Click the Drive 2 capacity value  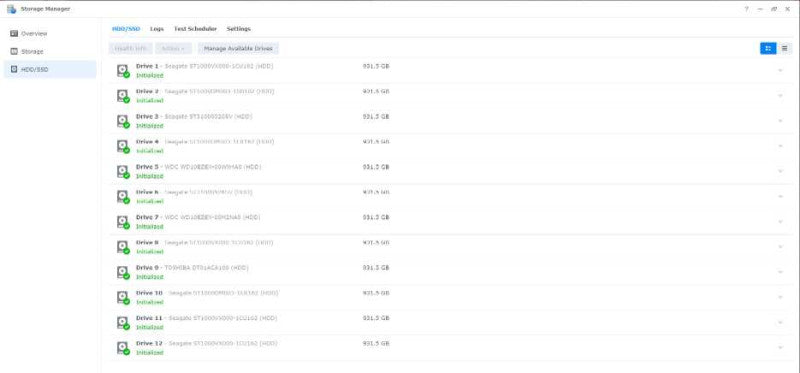(376, 91)
